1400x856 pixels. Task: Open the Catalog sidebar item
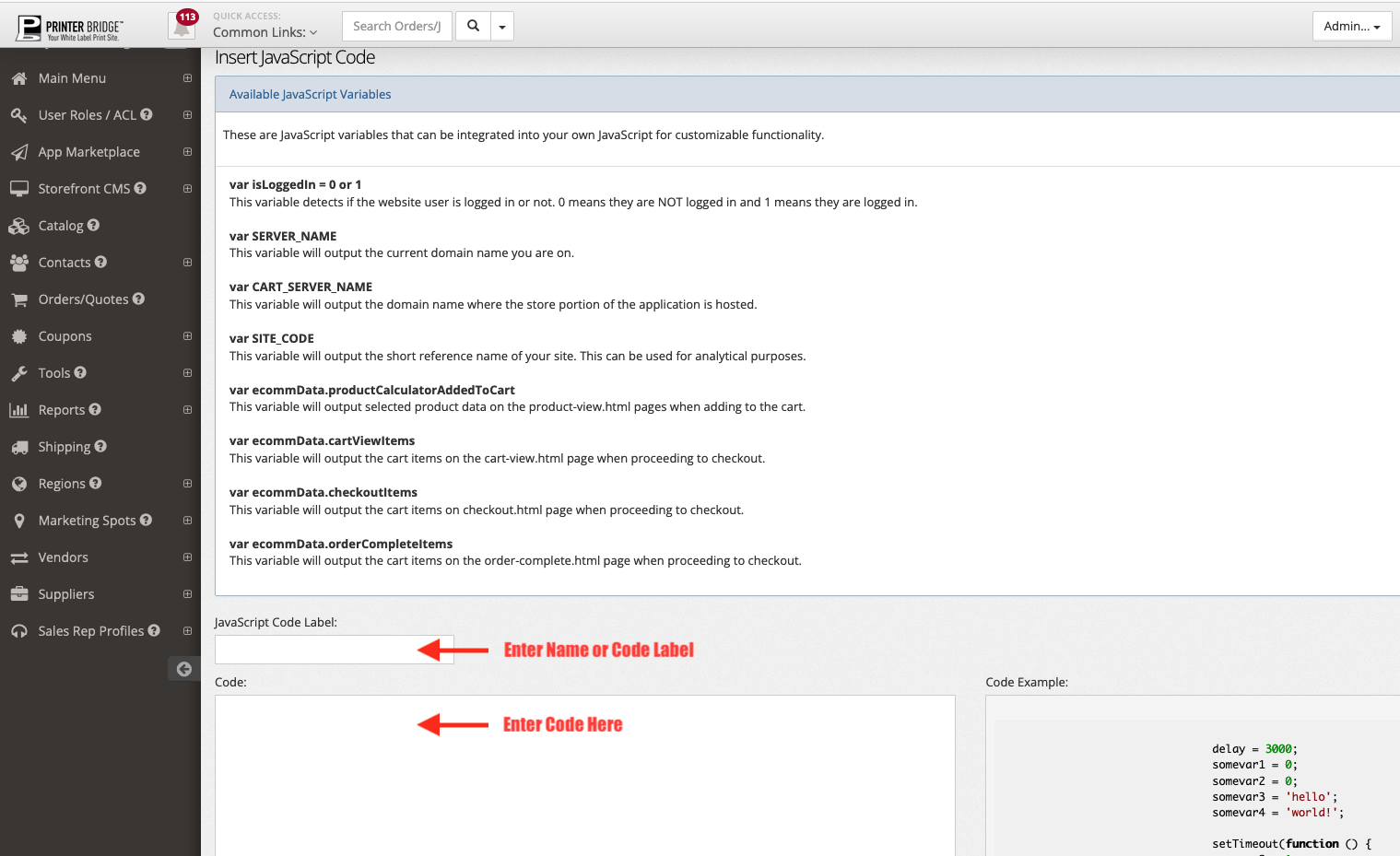(61, 226)
